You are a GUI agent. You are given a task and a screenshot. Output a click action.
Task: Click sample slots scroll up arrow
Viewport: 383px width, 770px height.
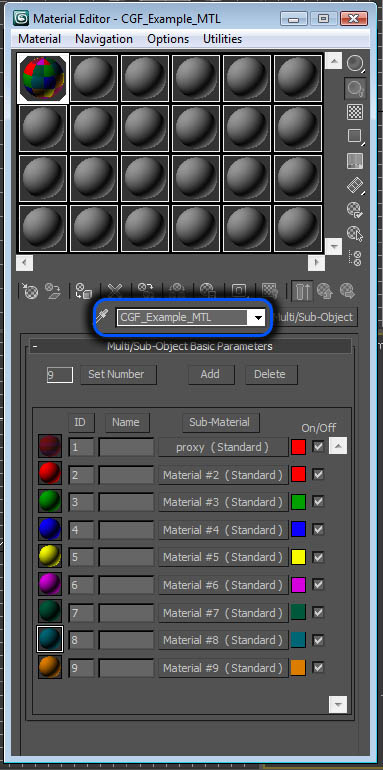click(333, 62)
